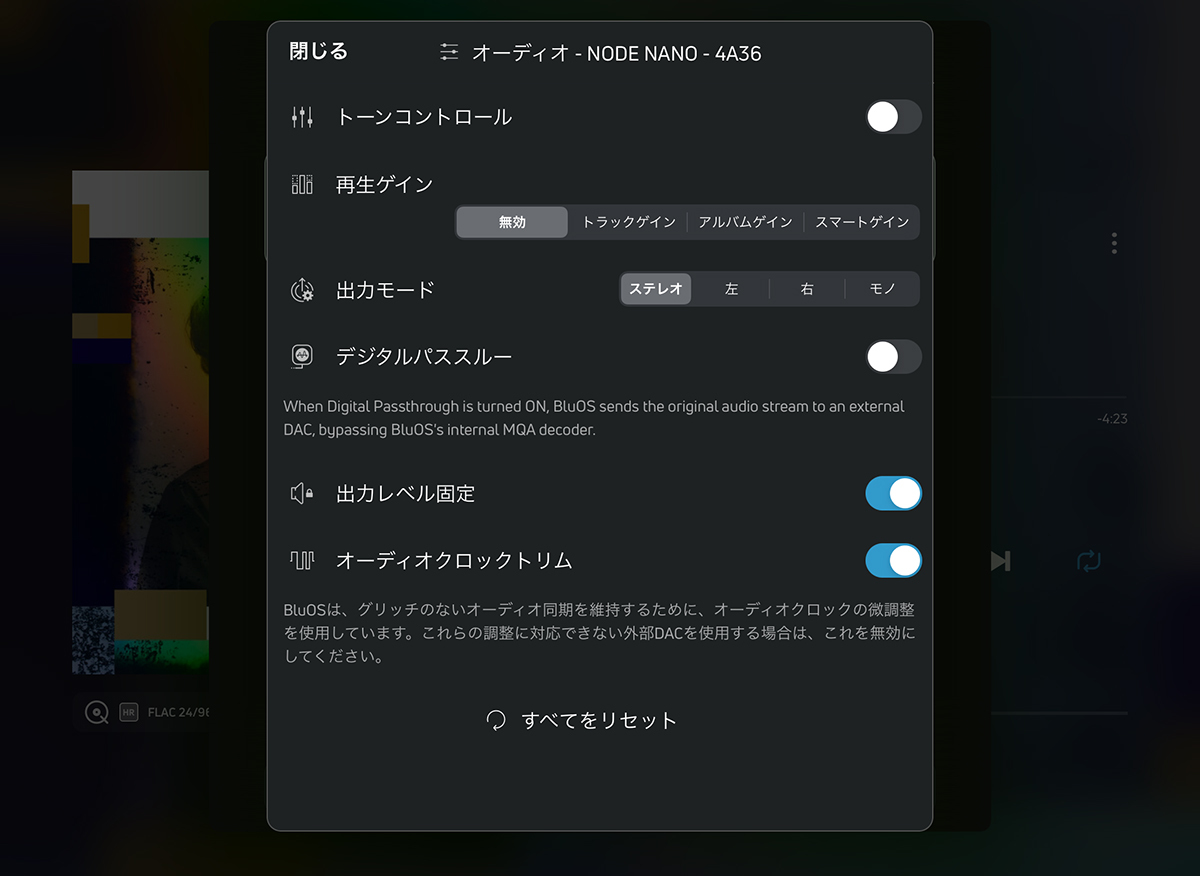This screenshot has height=876, width=1200.
Task: Click the 再生ゲイン label
Action: 385,184
